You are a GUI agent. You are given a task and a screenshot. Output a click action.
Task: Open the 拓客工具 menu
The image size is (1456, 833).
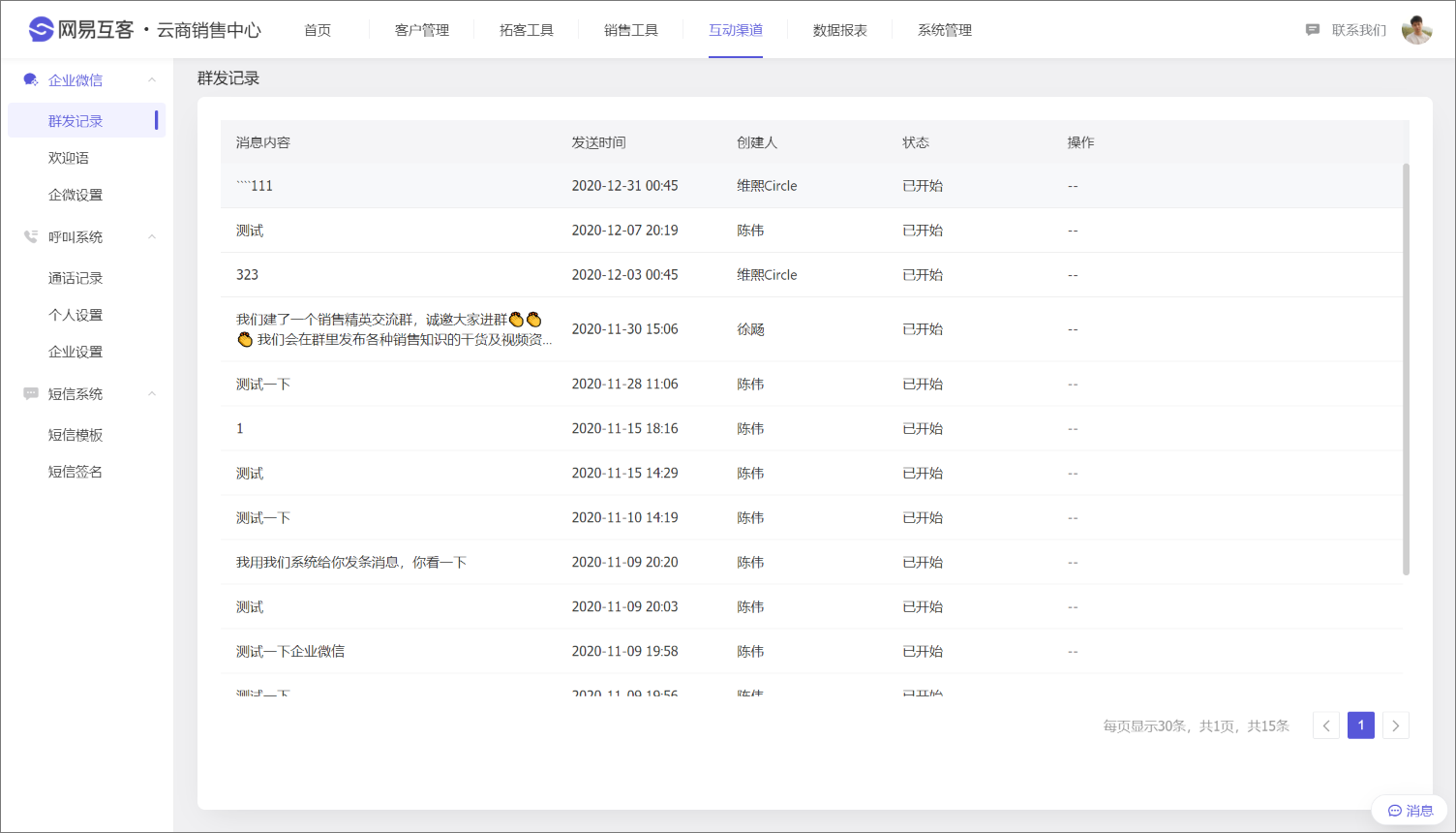click(x=527, y=30)
